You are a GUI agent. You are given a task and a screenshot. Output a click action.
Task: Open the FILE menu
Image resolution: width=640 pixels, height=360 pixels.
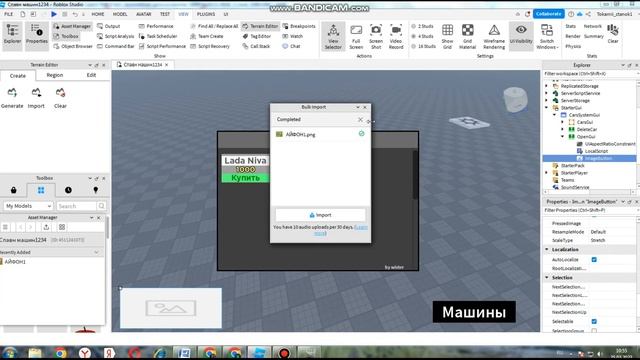[x=9, y=14]
